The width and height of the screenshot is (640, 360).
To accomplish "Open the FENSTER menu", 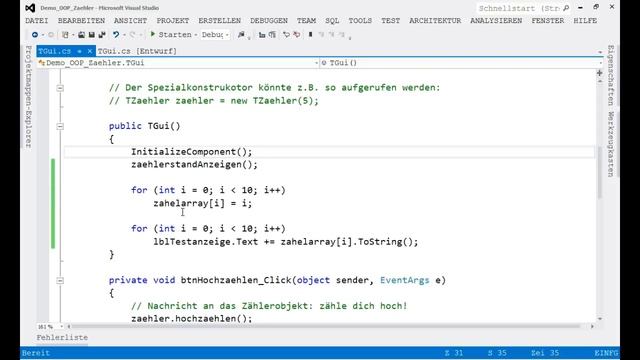I will point(548,20).
